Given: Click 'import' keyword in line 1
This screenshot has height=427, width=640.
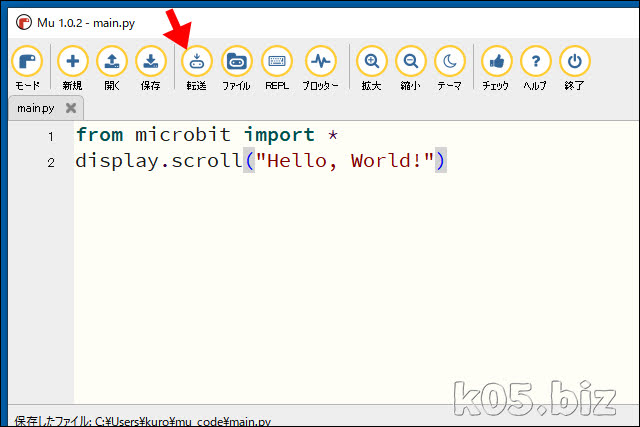Looking at the screenshot, I should (x=279, y=135).
